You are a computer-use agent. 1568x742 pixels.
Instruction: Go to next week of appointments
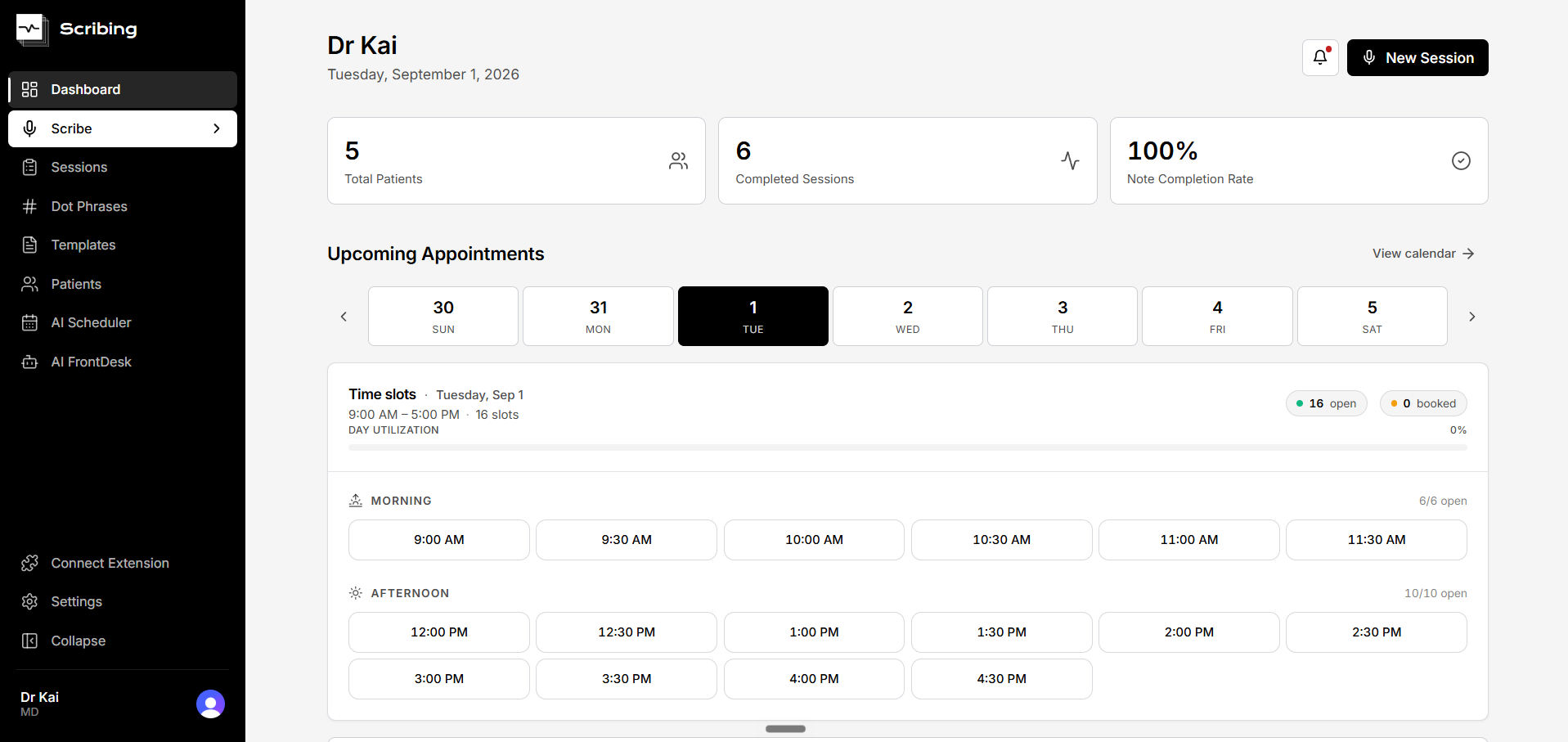(1471, 317)
